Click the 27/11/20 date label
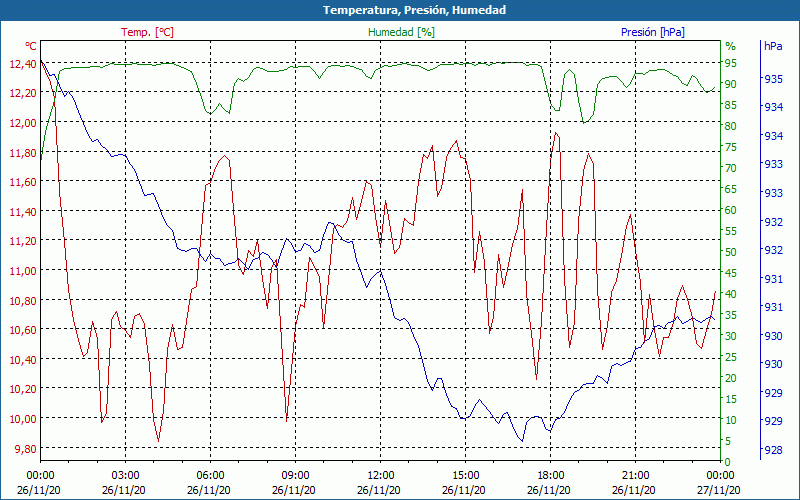Viewport: 800px width, 500px height. click(718, 490)
